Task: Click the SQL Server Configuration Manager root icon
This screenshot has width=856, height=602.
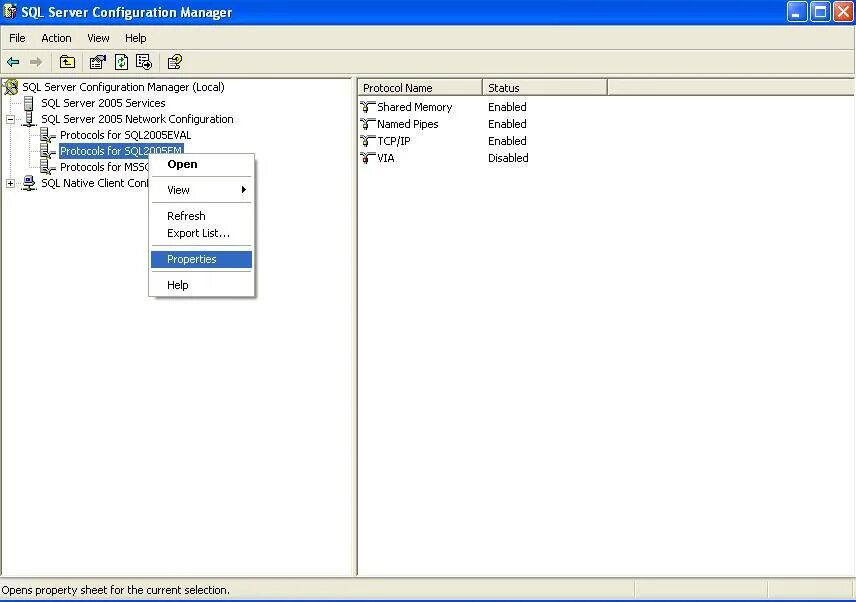Action: click(x=11, y=87)
